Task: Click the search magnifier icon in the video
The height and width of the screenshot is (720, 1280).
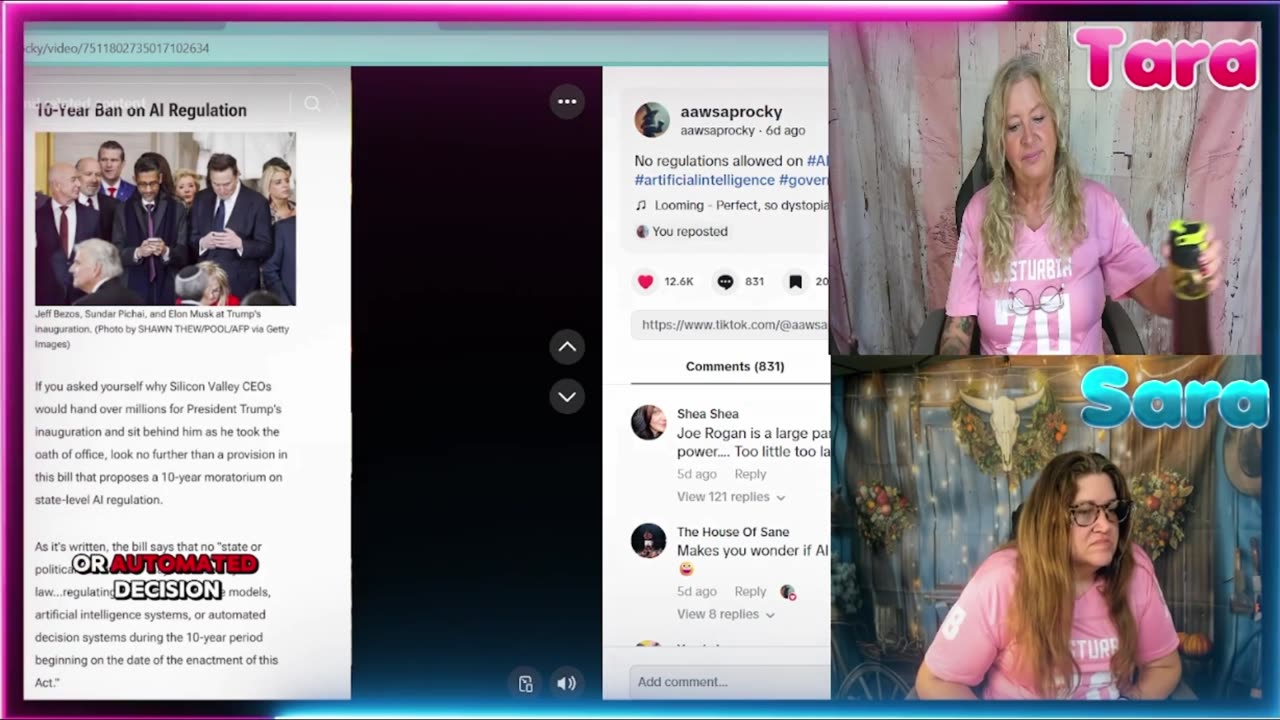Action: point(312,103)
